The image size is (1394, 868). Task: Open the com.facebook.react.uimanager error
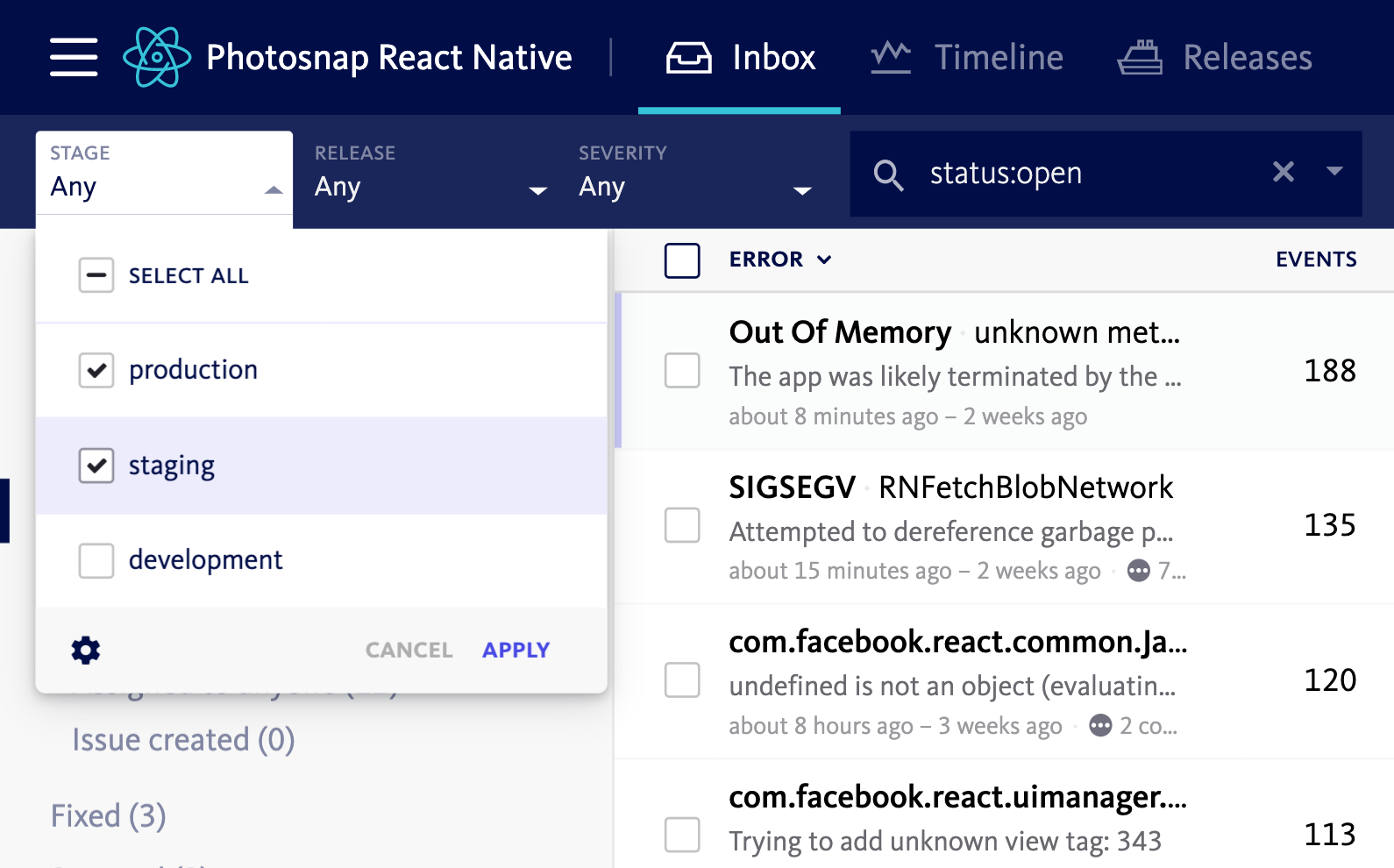pyautogui.click(x=958, y=797)
